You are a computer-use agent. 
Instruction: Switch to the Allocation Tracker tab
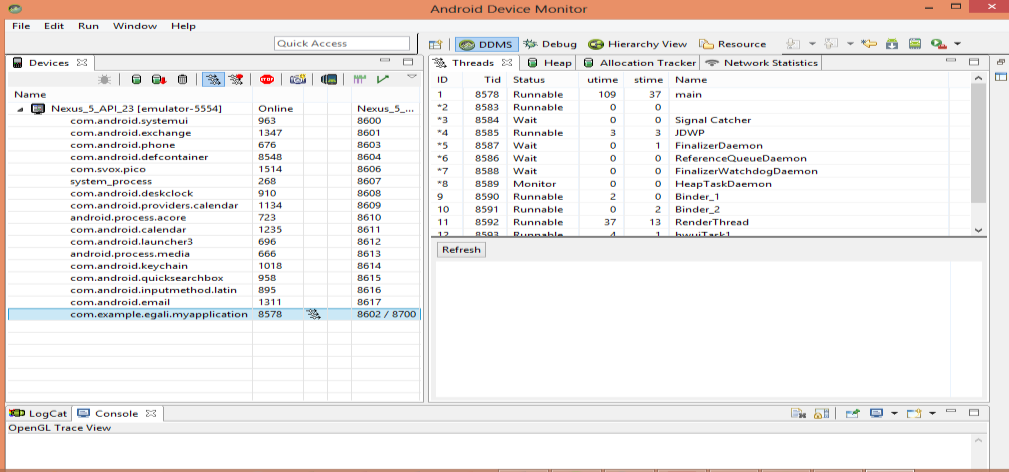(x=640, y=63)
